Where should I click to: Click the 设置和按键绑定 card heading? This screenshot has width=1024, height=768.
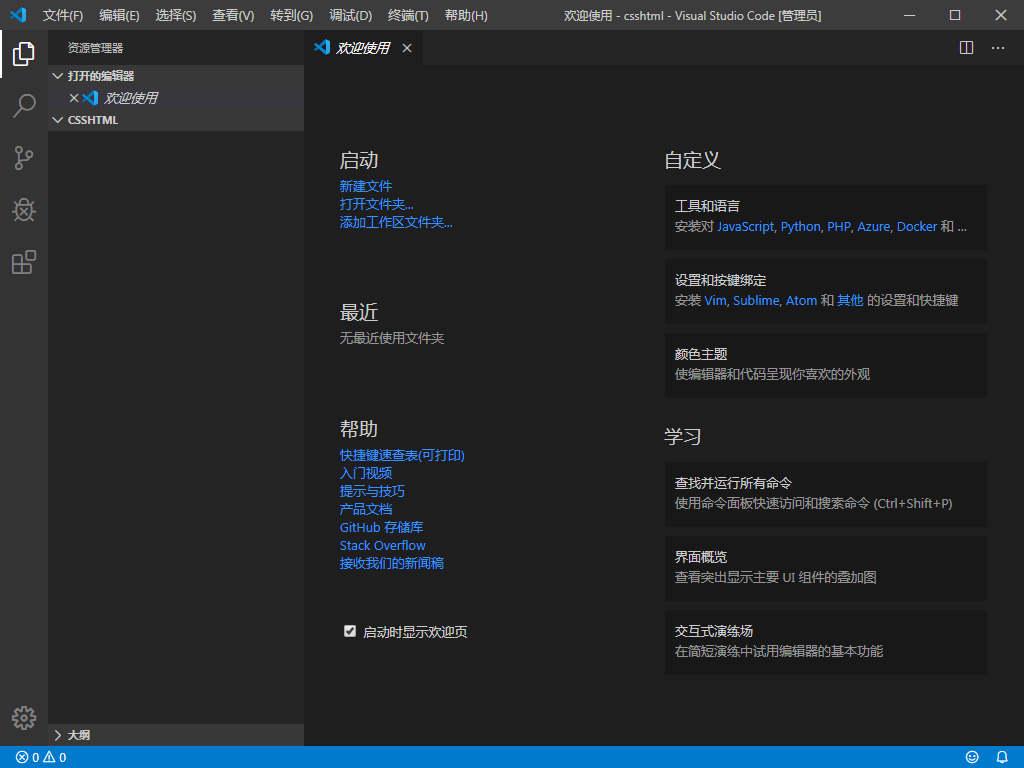(x=720, y=280)
